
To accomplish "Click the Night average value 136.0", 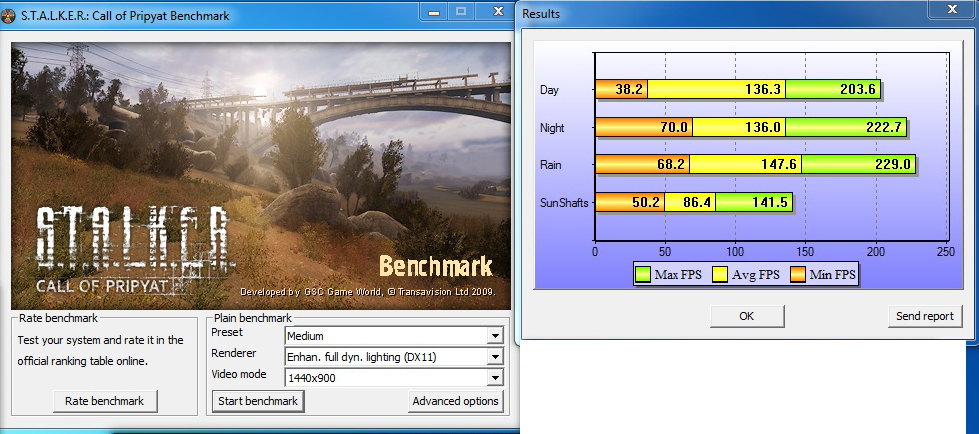I will 763,128.
